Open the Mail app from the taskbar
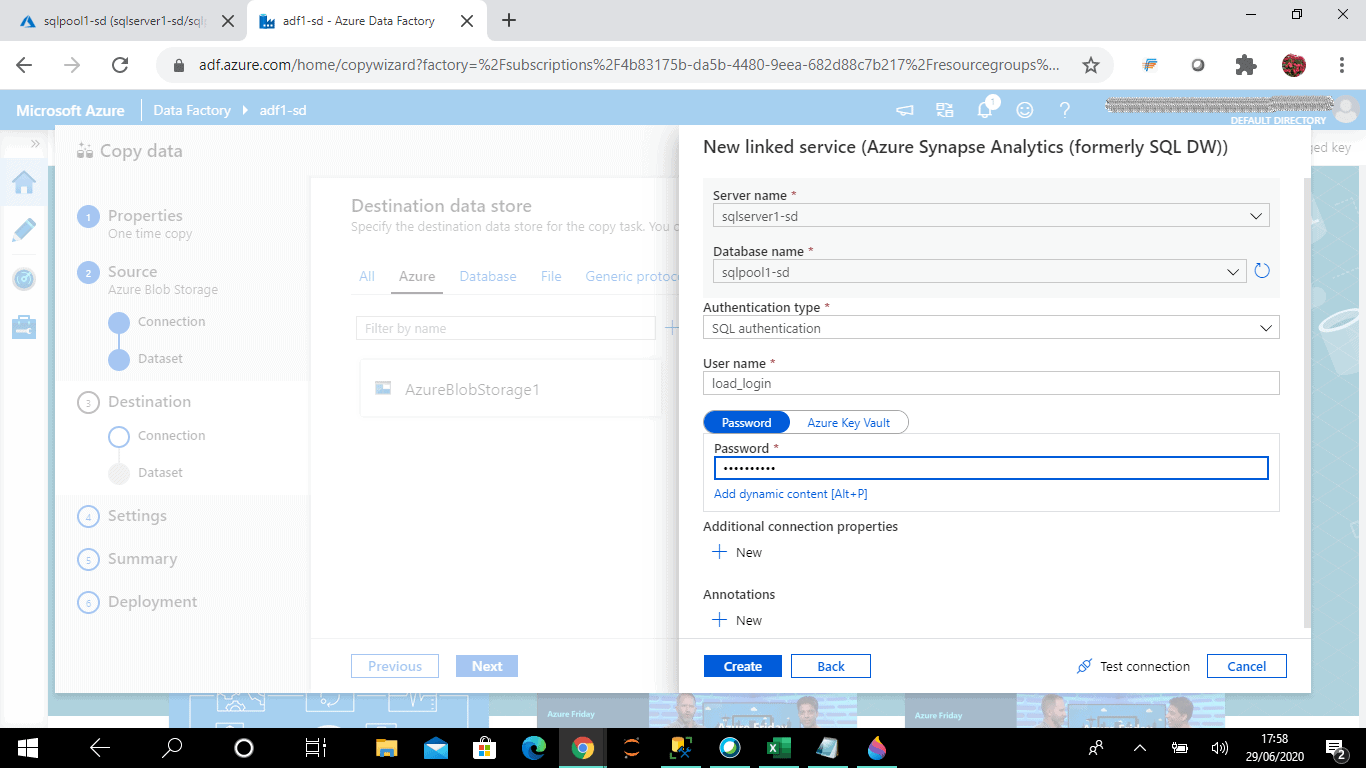The image size is (1366, 768). click(x=435, y=747)
